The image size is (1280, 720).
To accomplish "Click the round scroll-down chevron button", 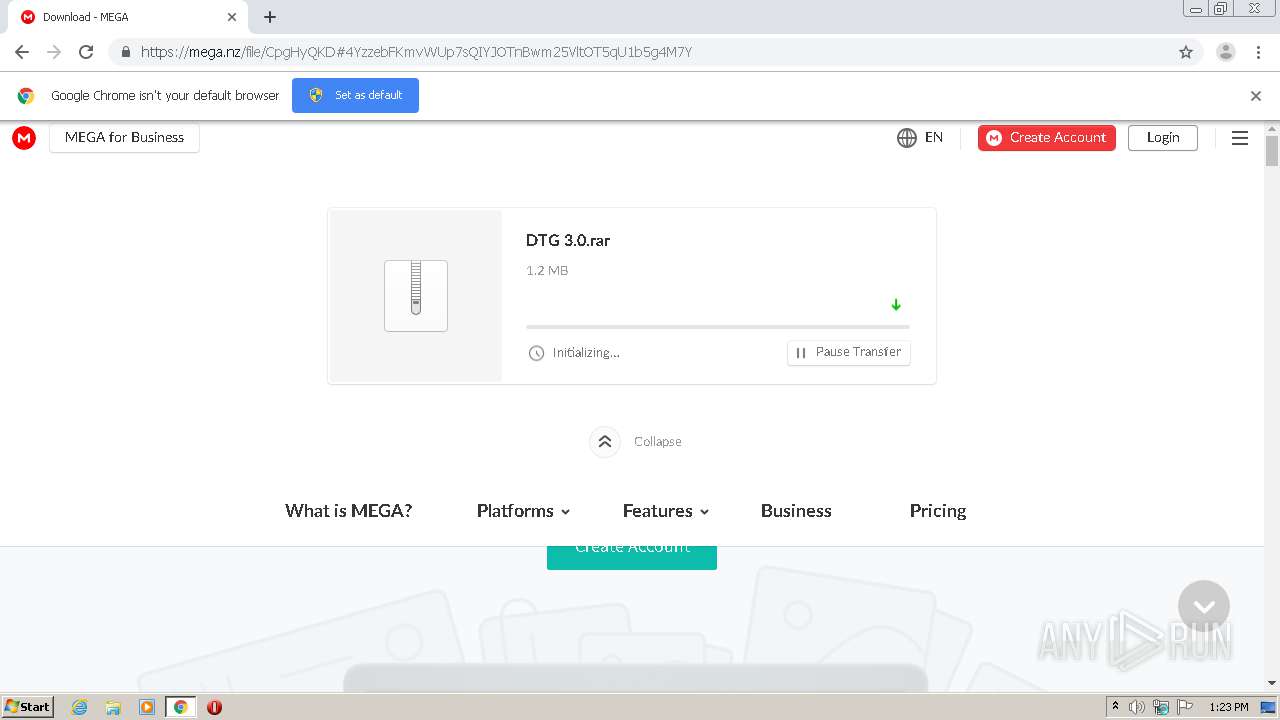I will (x=1204, y=606).
